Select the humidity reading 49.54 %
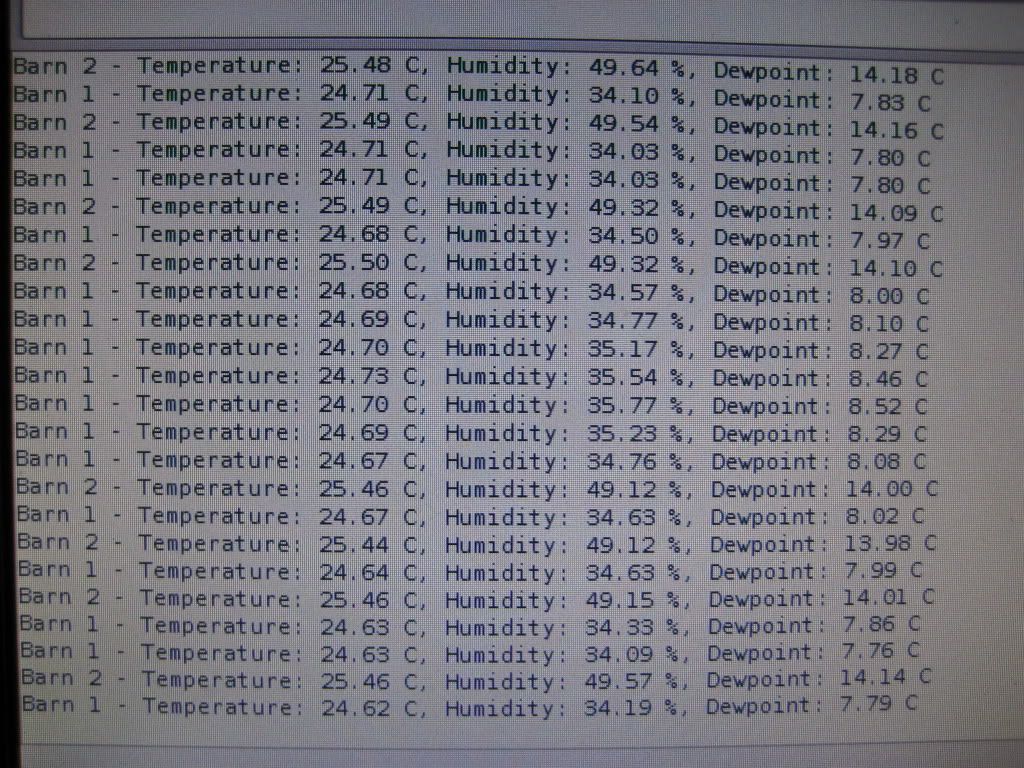The width and height of the screenshot is (1024, 768). pyautogui.click(x=637, y=123)
